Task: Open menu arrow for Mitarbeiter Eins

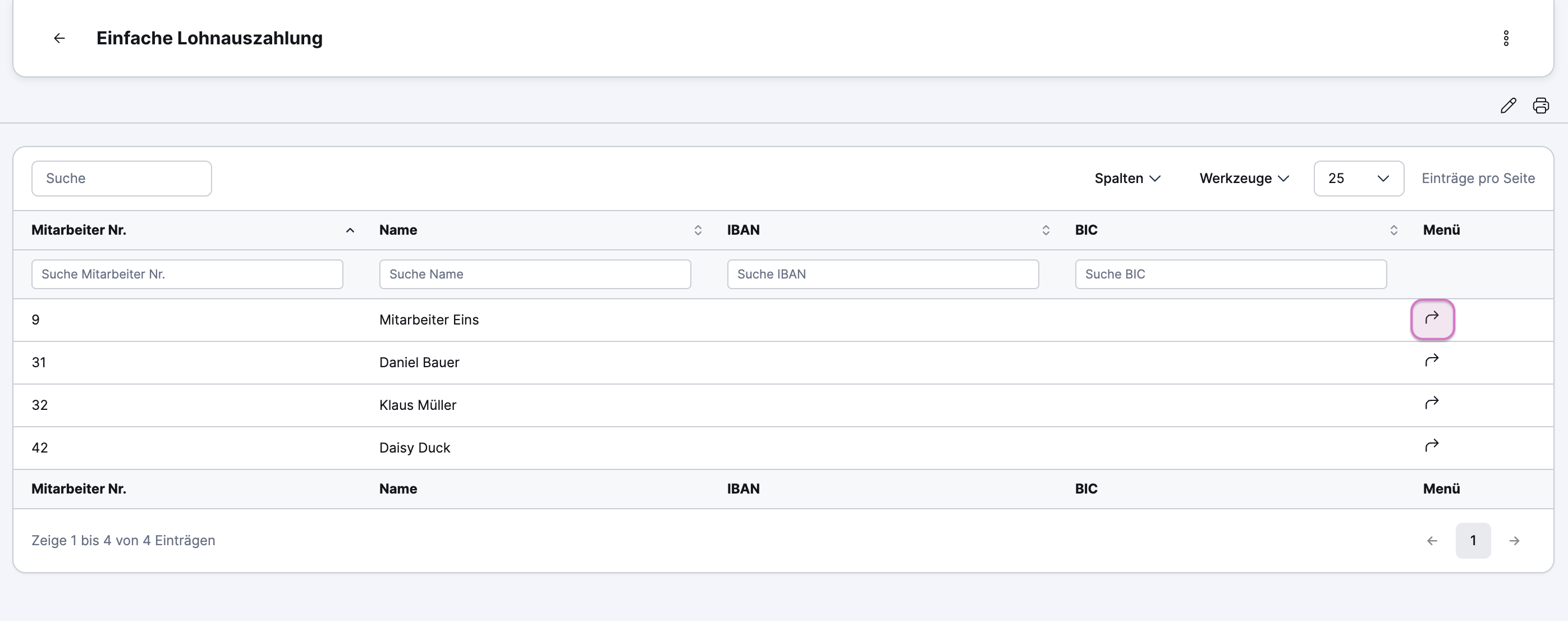Action: pyautogui.click(x=1432, y=319)
